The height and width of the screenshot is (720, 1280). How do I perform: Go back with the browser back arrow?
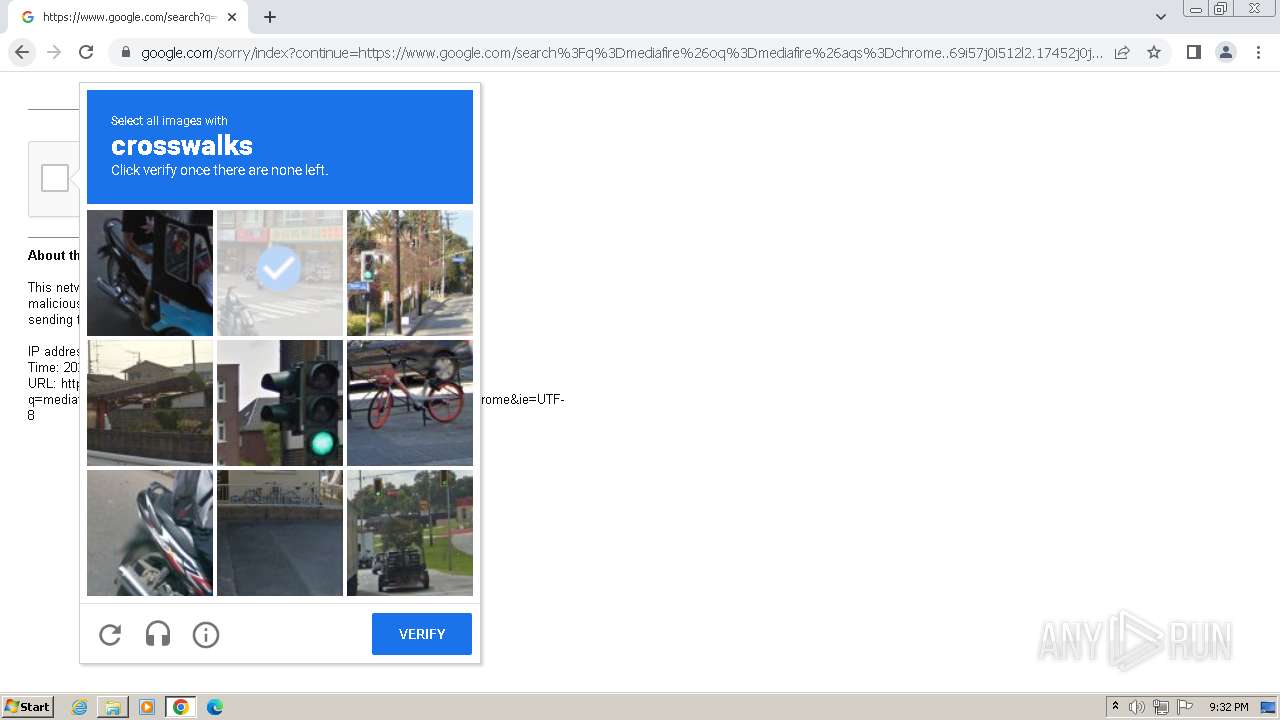pos(22,52)
